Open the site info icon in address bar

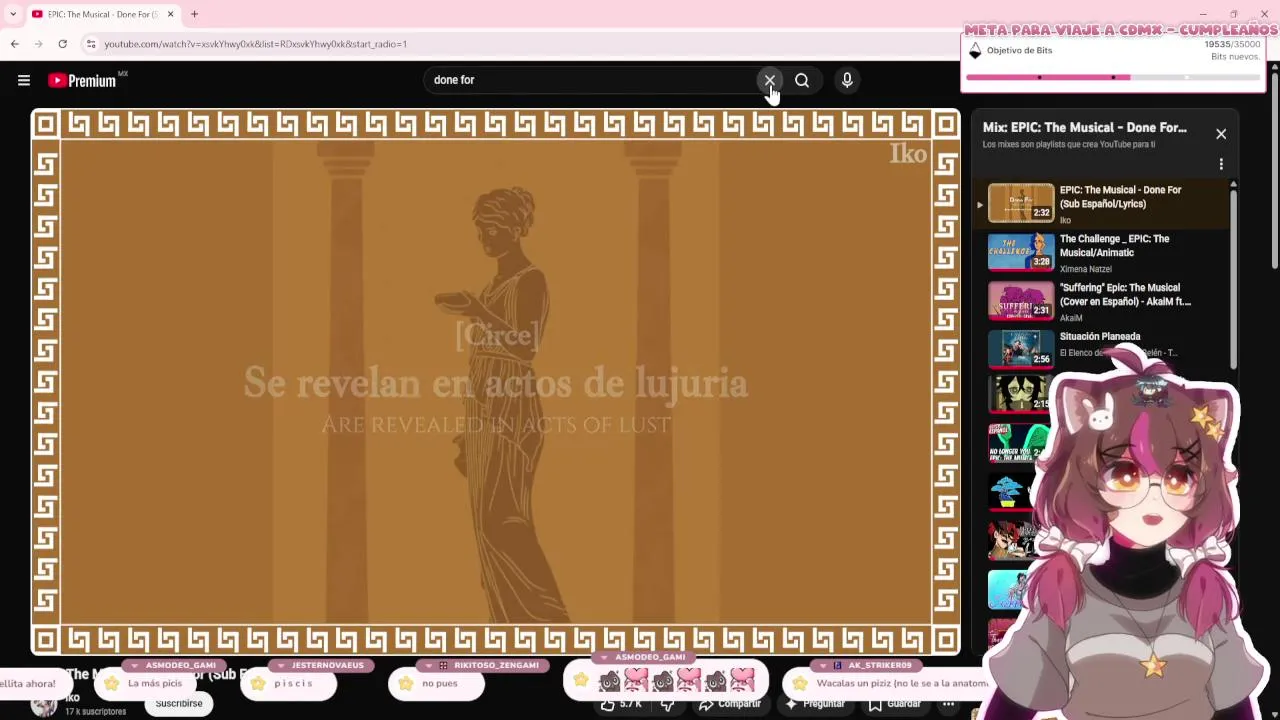(x=90, y=44)
